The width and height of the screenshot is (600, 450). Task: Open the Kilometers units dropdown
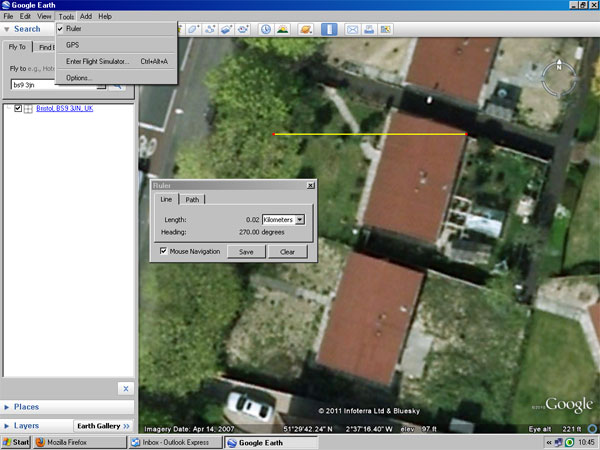tap(283, 219)
